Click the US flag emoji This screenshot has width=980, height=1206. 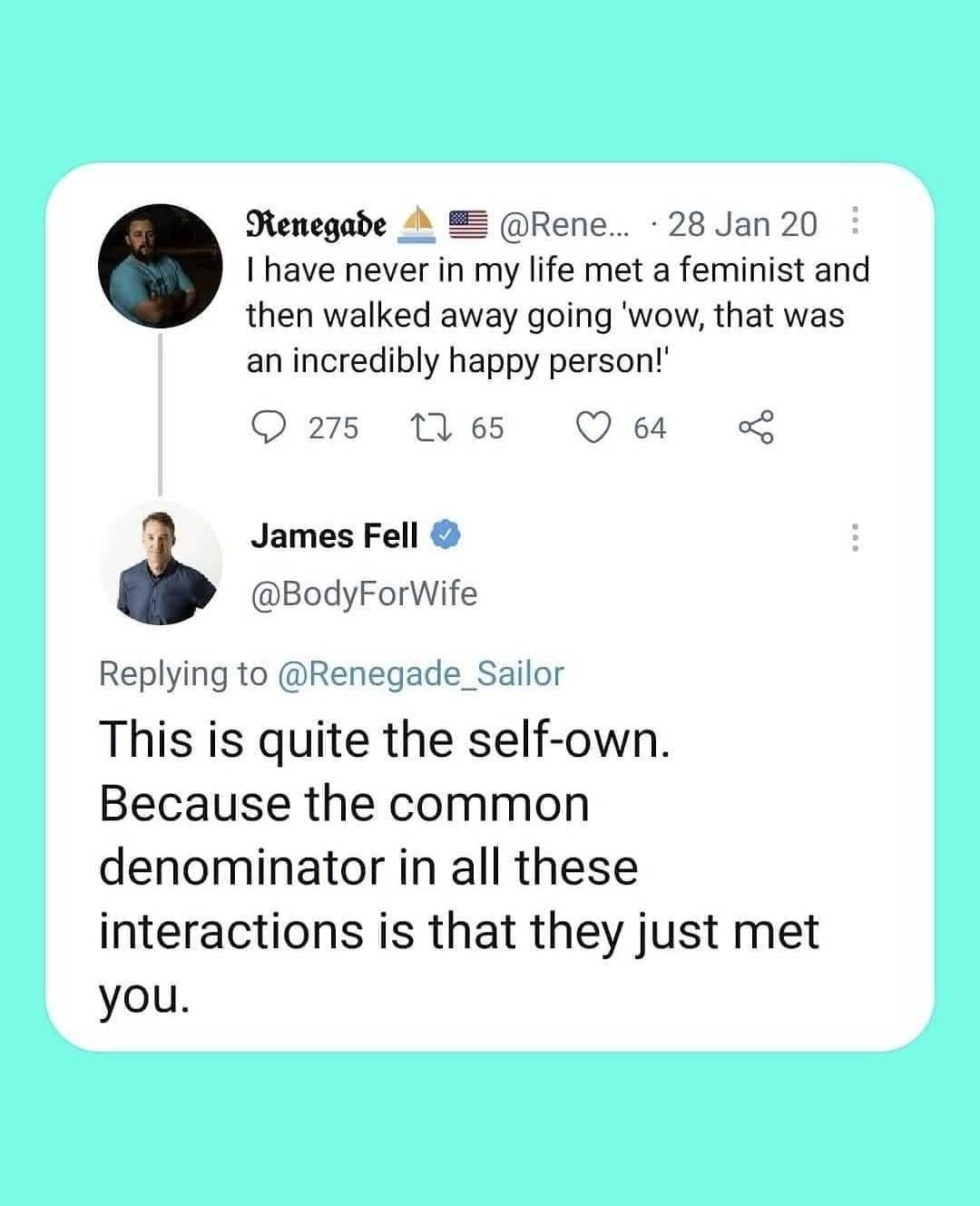(x=469, y=224)
